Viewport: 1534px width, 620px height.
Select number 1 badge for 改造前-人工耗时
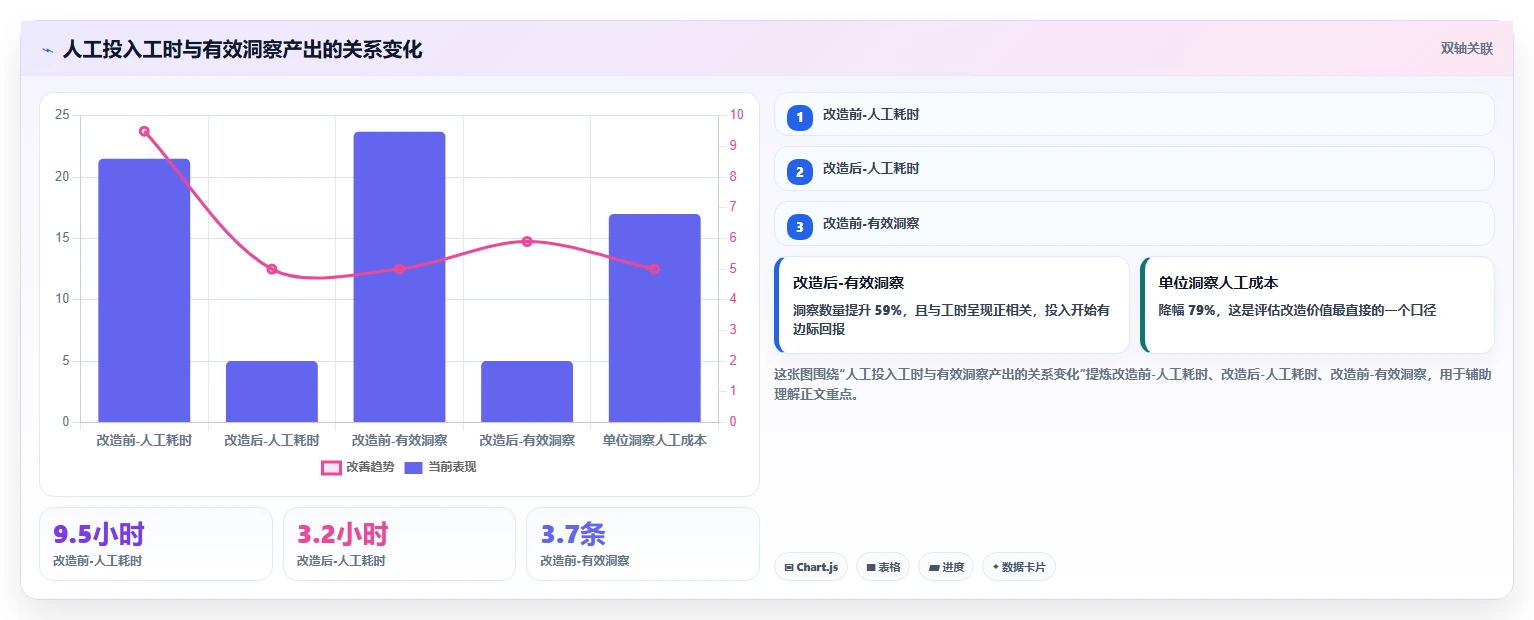[799, 117]
